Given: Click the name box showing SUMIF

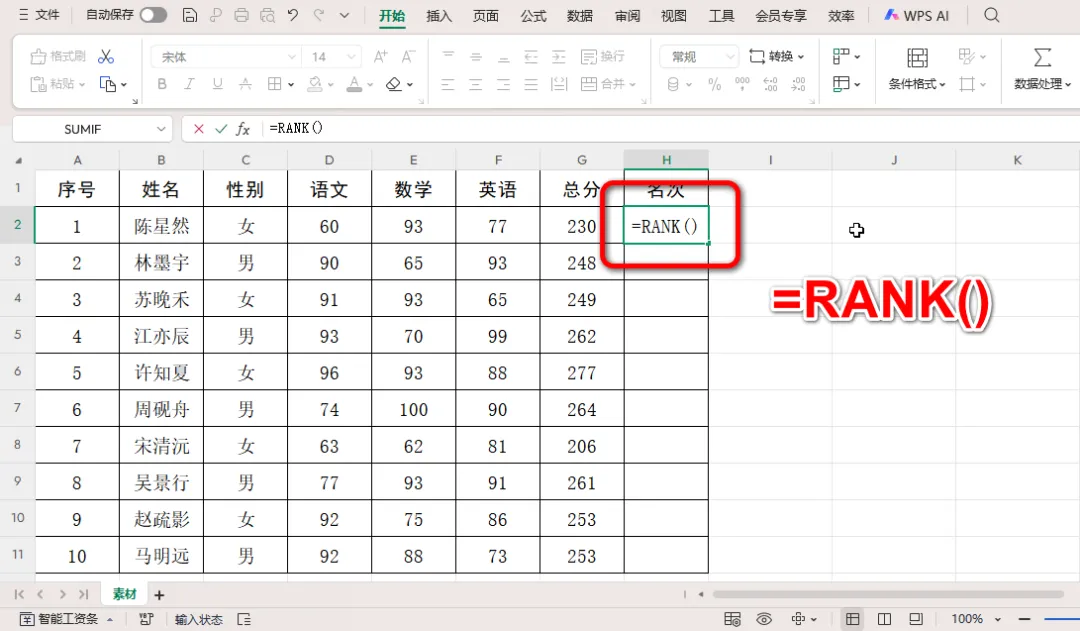Looking at the screenshot, I should pos(83,129).
